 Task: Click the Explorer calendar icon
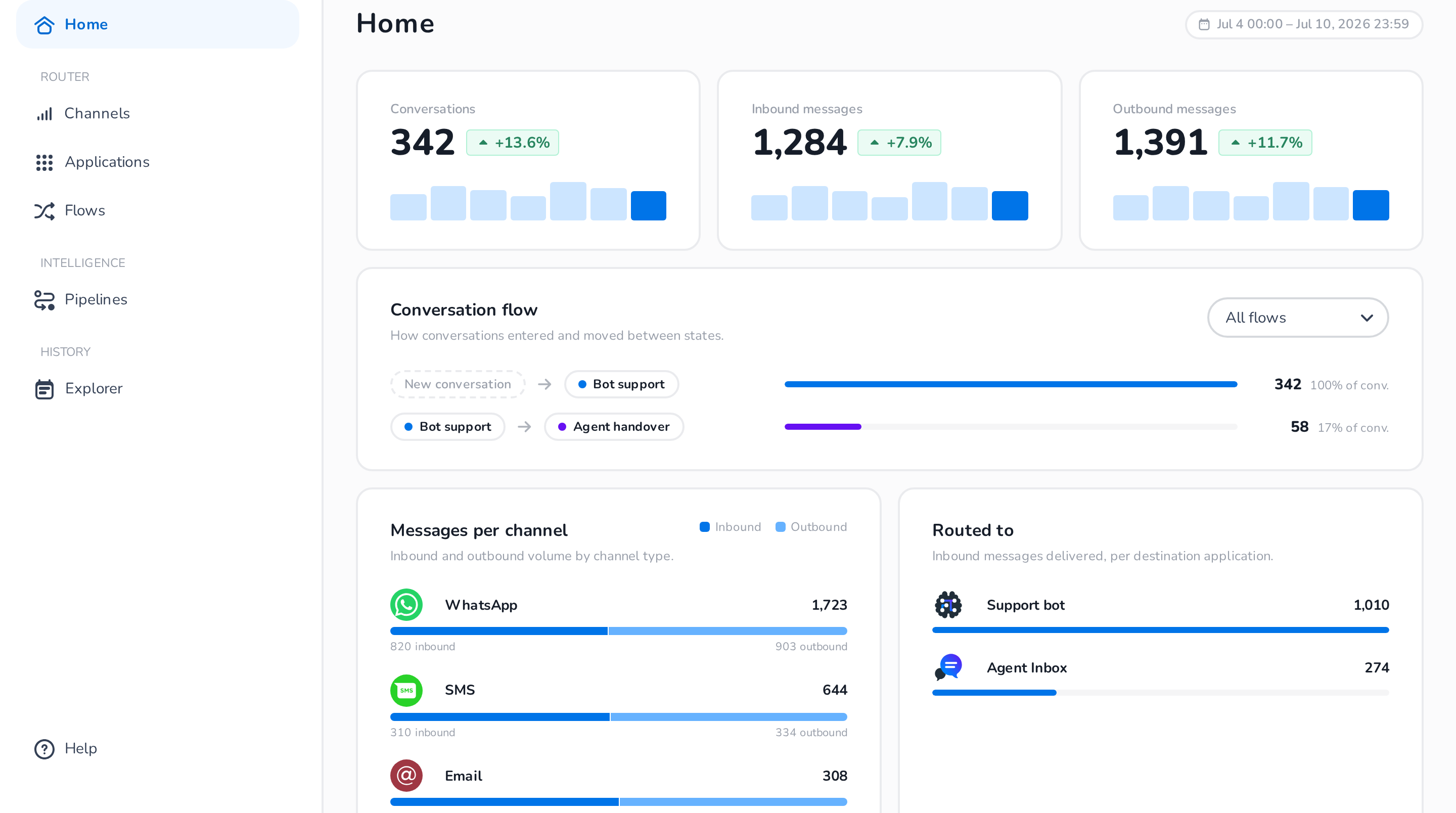(x=44, y=389)
